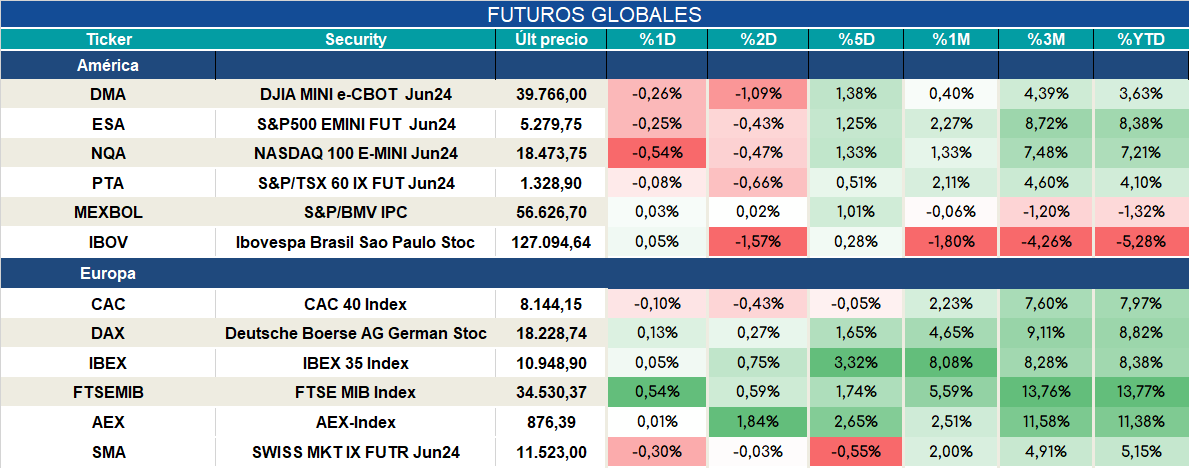Select the 13,77% YTD cell for FTSE MIB

tap(1140, 393)
